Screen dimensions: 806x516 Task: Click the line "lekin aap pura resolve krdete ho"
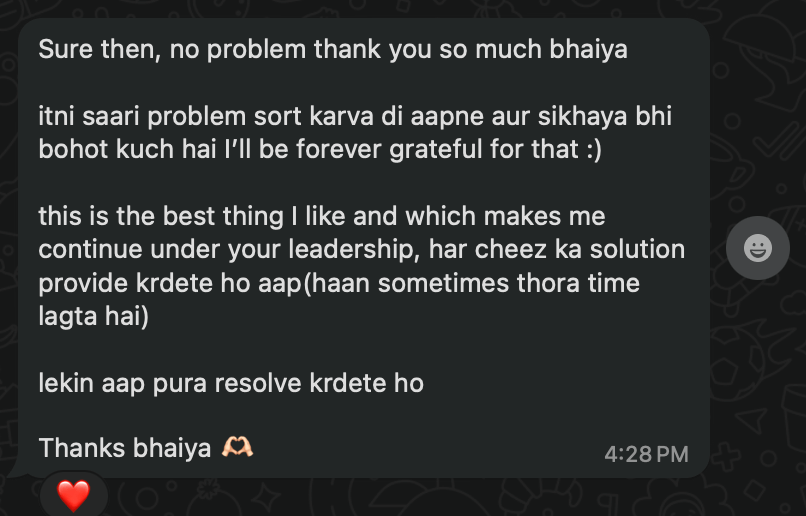click(231, 383)
